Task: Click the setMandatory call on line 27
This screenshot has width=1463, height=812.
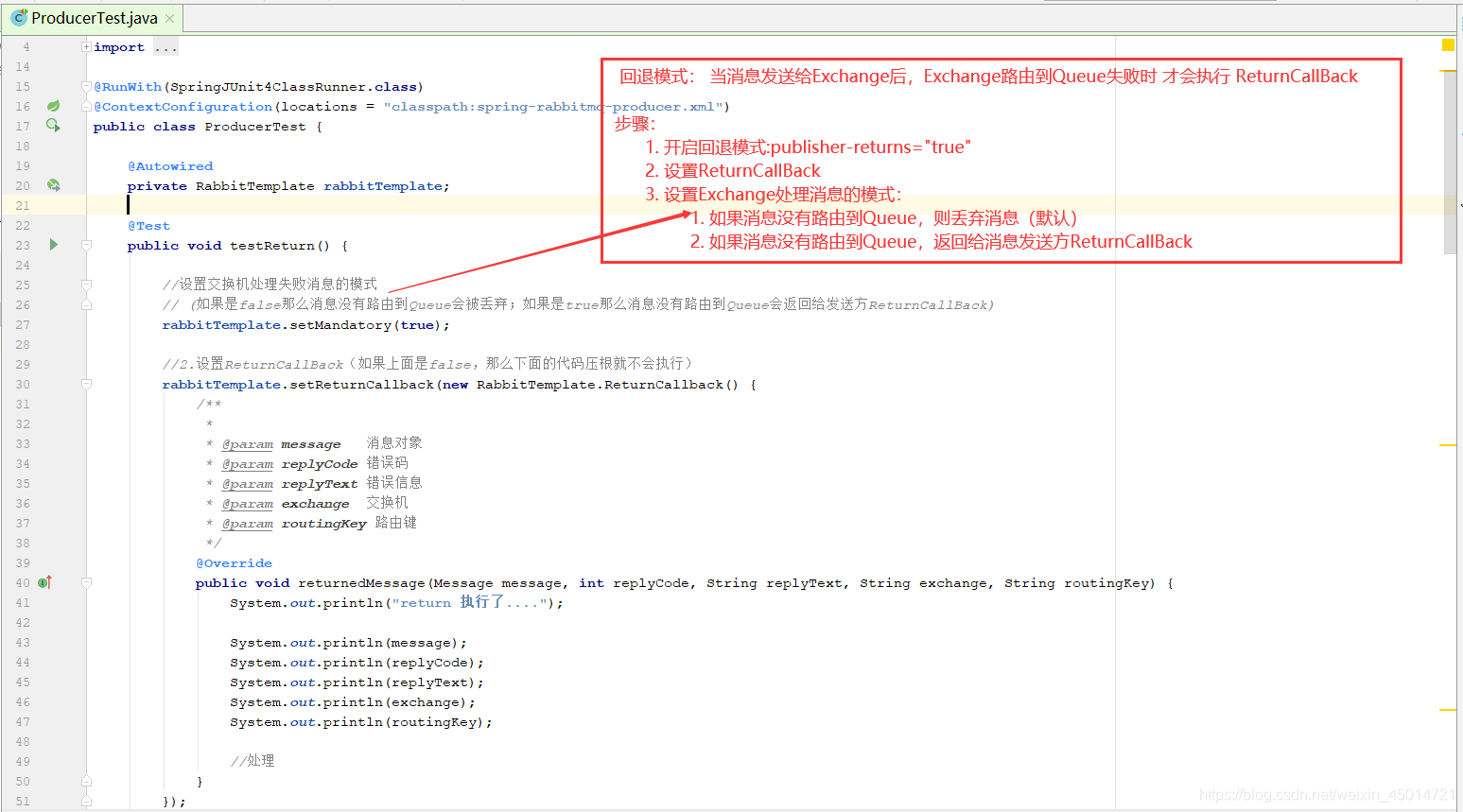Action: (x=340, y=324)
